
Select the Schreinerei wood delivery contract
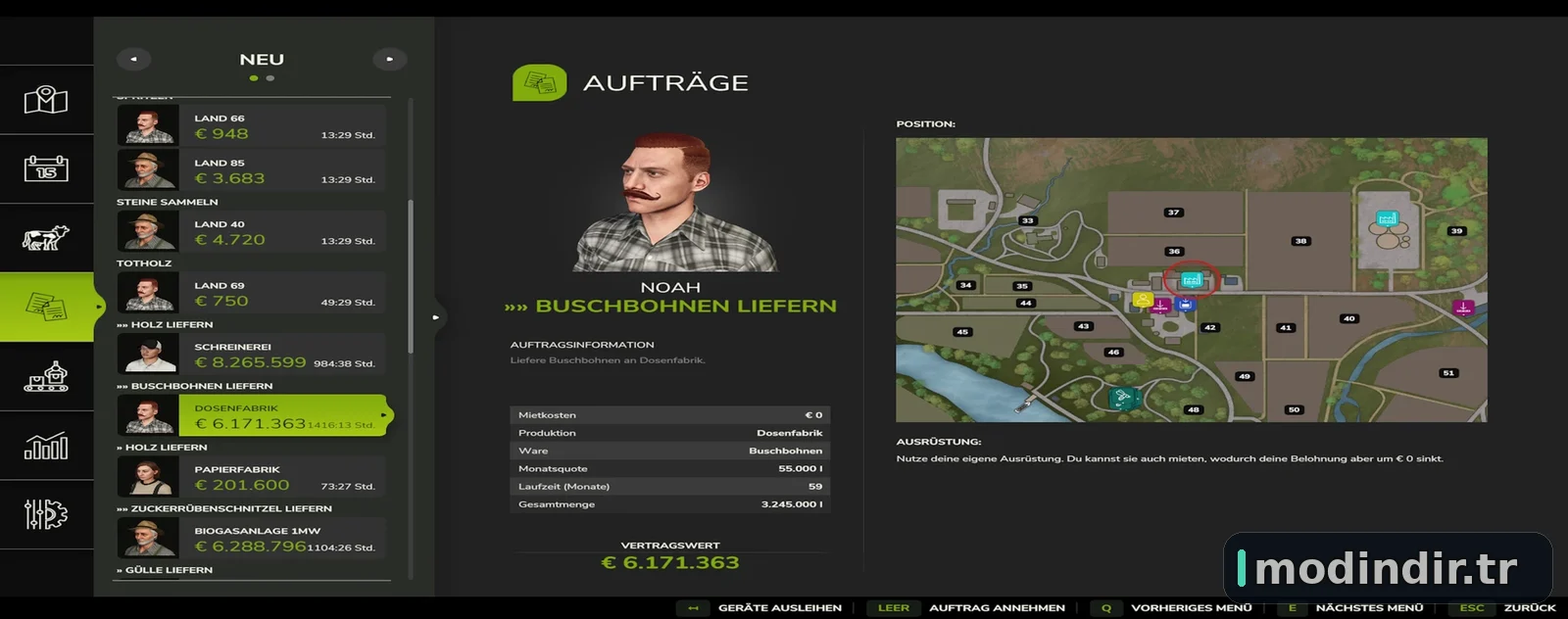(x=251, y=354)
